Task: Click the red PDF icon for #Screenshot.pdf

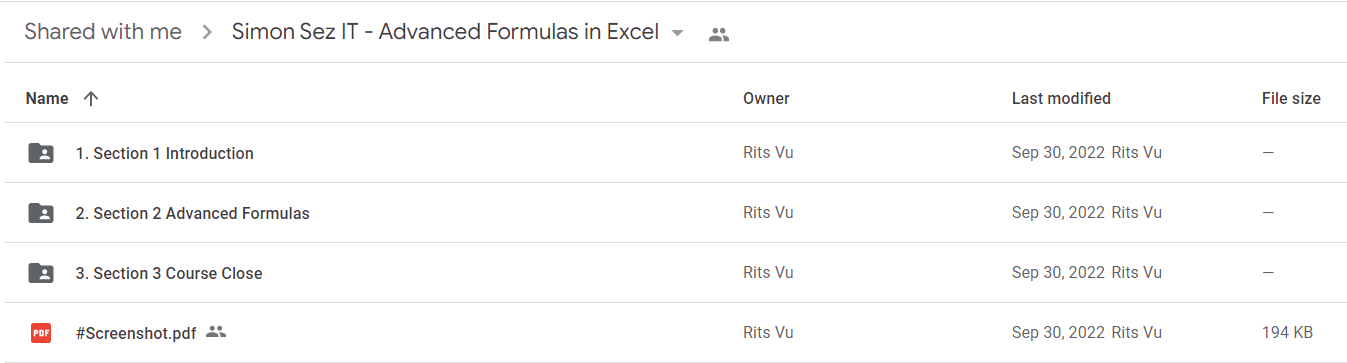Action: (41, 333)
